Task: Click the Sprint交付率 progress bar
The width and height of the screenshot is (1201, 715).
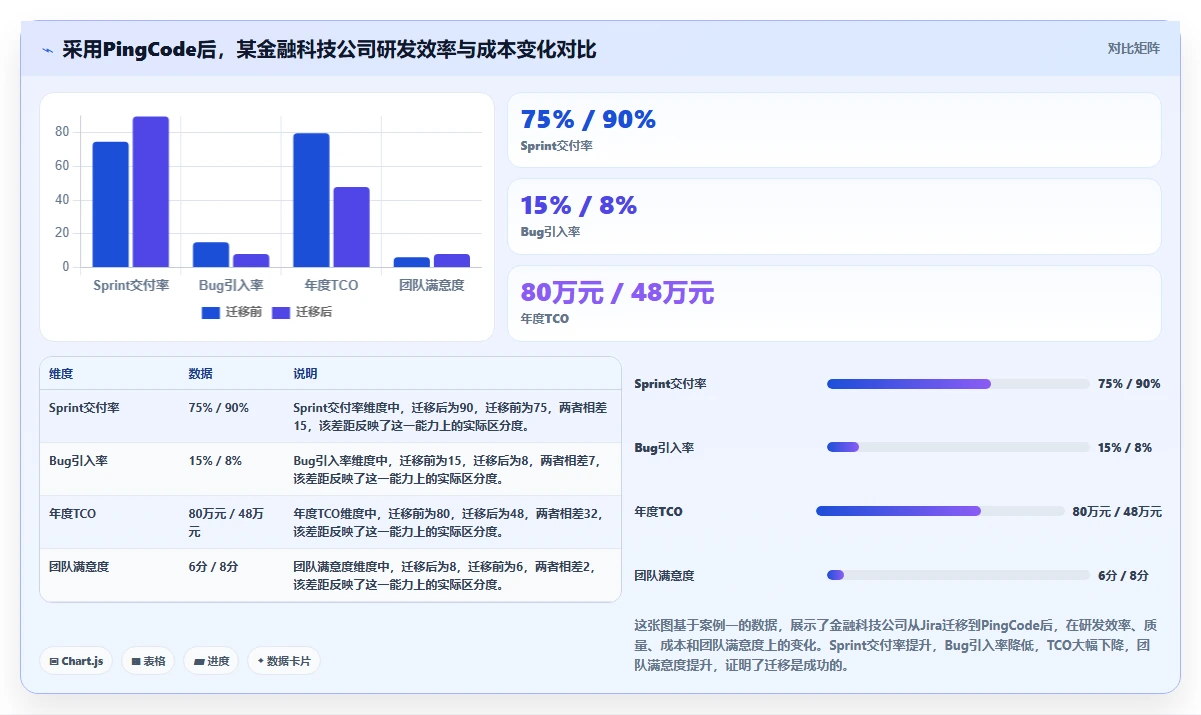Action: click(x=958, y=384)
